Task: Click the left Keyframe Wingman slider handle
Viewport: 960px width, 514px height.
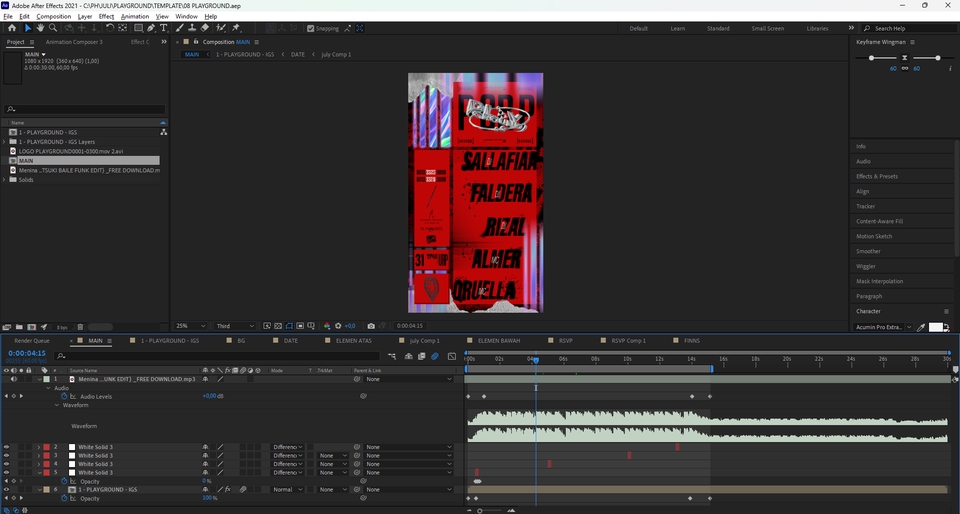Action: (871, 58)
